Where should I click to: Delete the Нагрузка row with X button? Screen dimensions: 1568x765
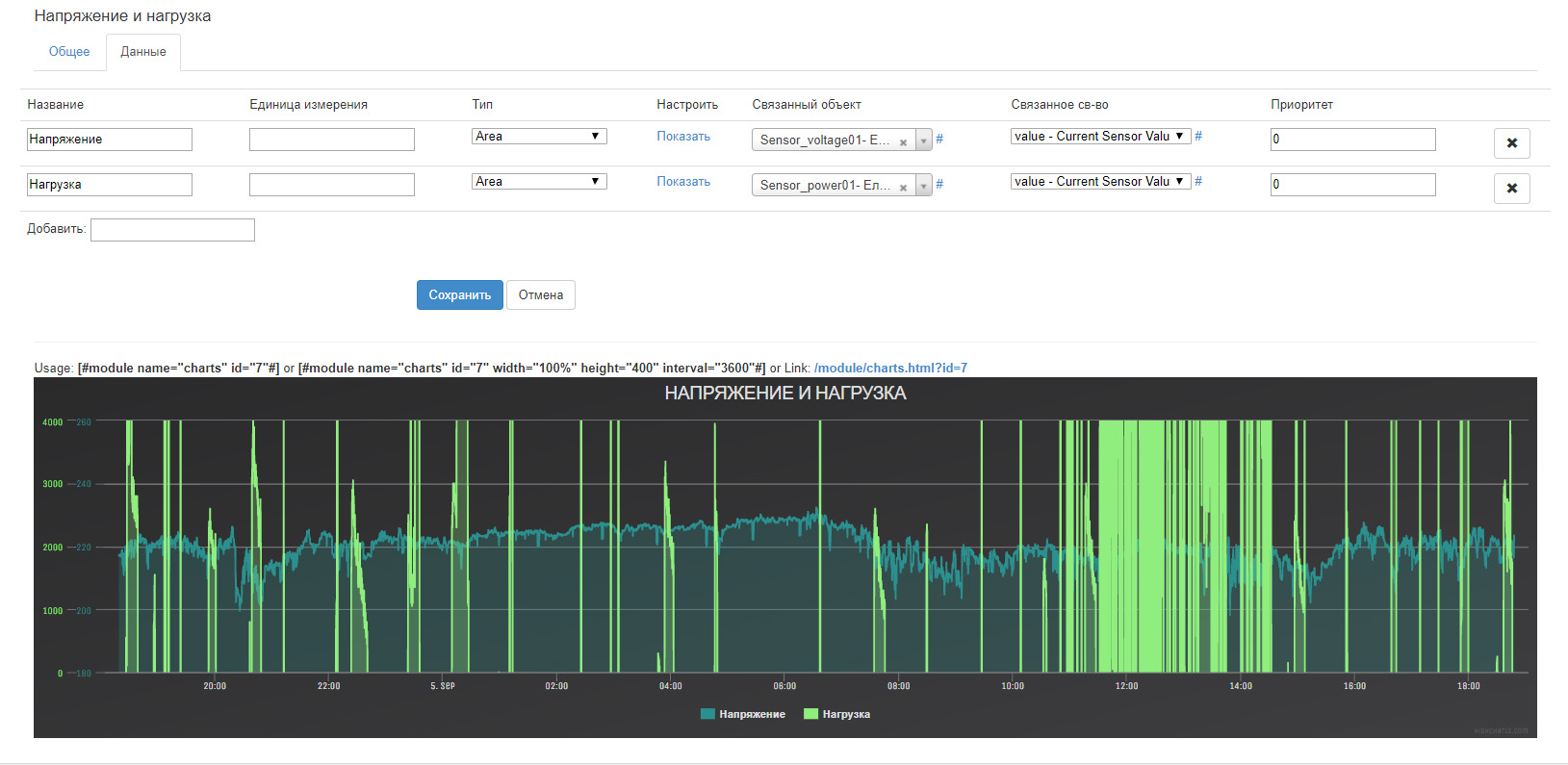pyautogui.click(x=1511, y=189)
